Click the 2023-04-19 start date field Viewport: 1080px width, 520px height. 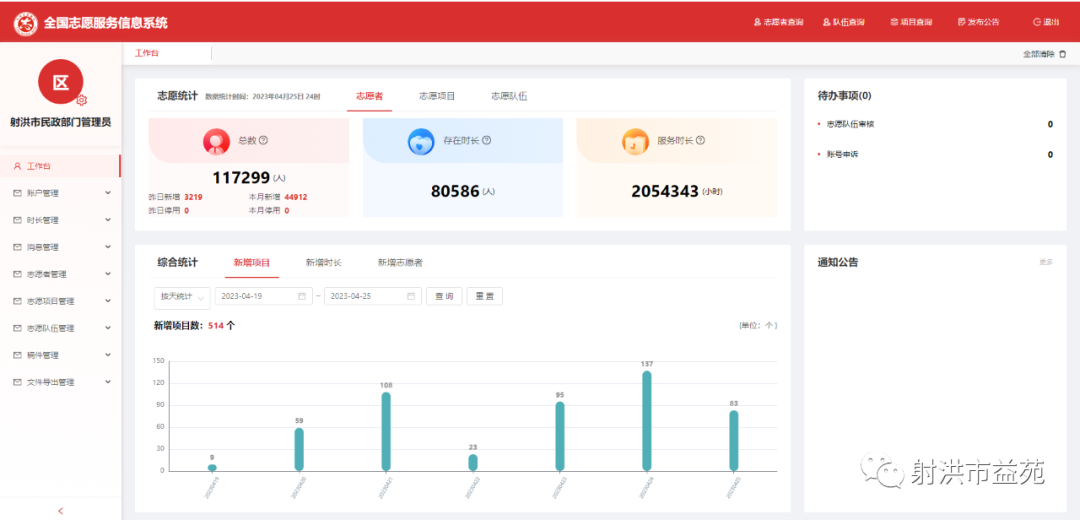pos(255,297)
